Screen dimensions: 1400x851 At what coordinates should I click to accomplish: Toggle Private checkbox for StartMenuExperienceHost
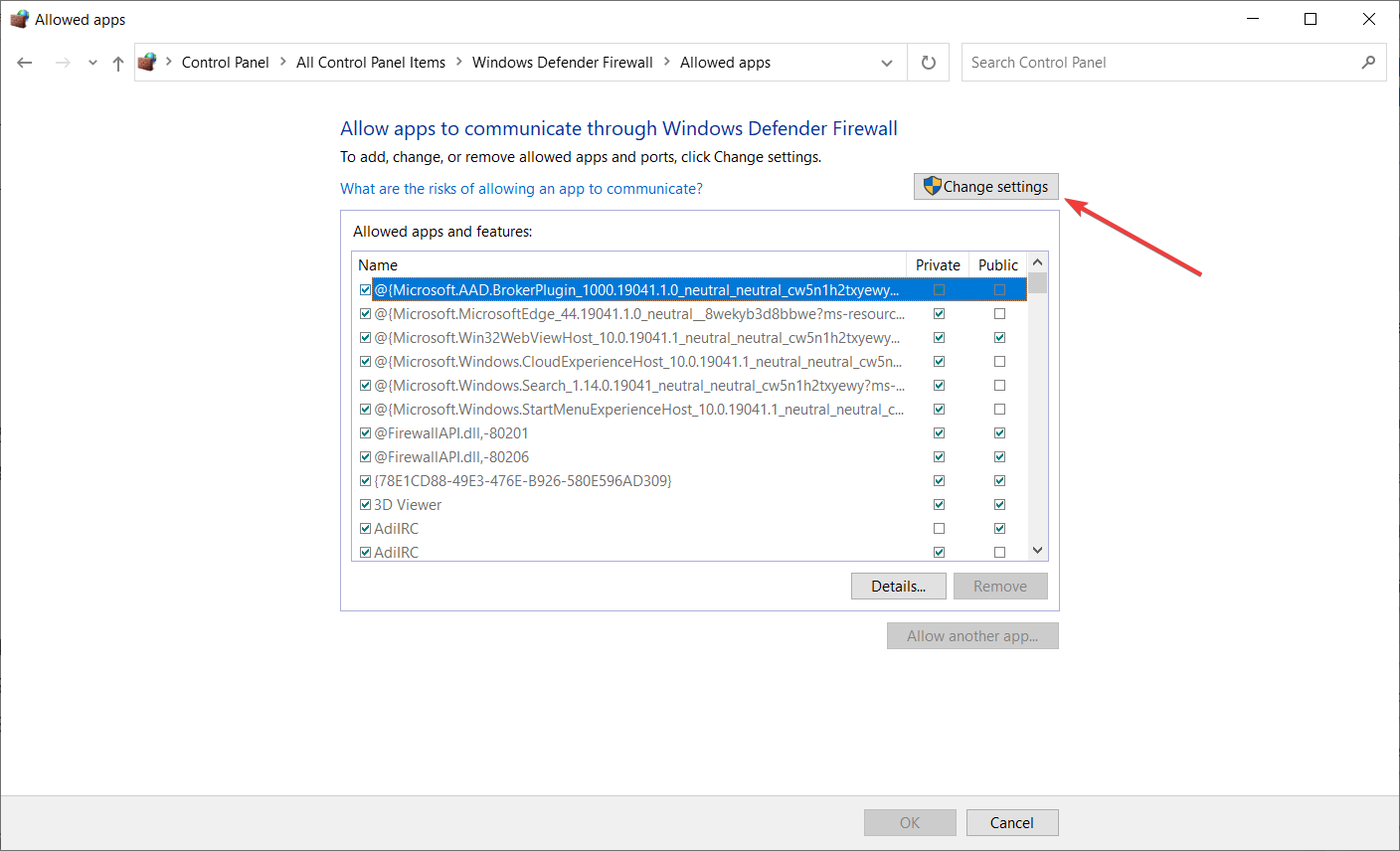pos(939,410)
